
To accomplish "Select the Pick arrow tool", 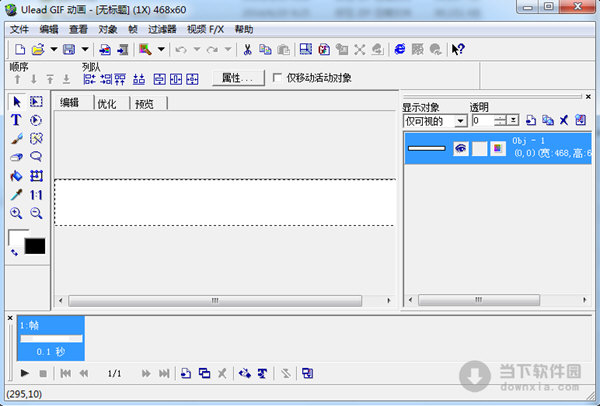I will click(x=16, y=102).
